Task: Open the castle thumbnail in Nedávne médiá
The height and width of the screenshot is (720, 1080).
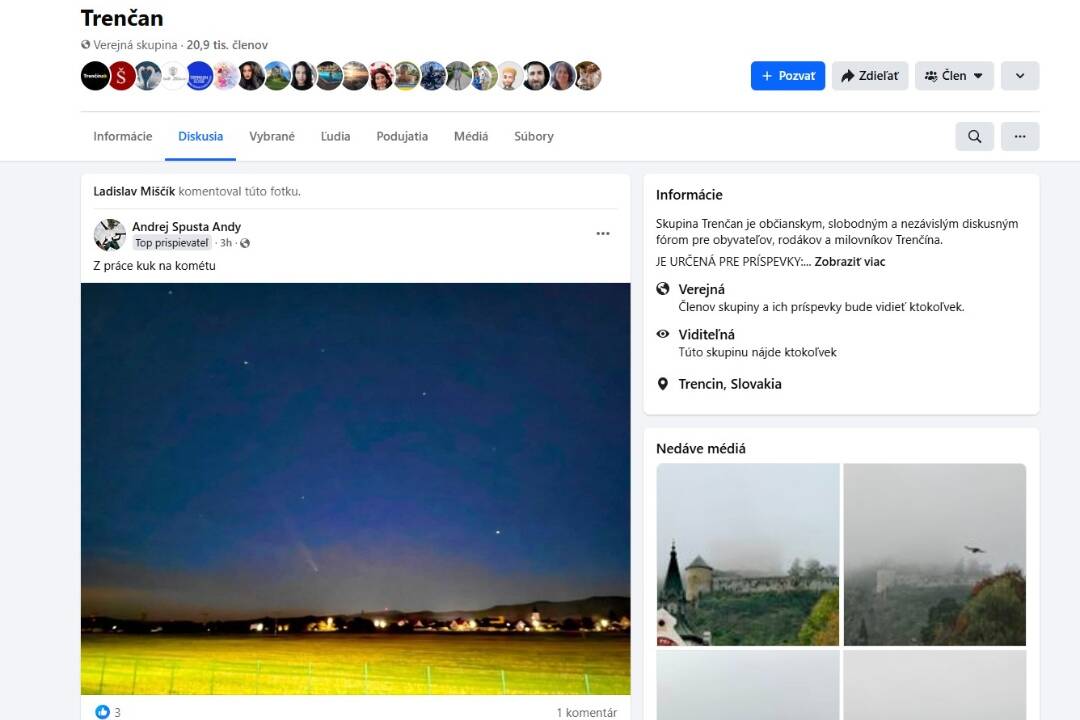Action: click(747, 554)
